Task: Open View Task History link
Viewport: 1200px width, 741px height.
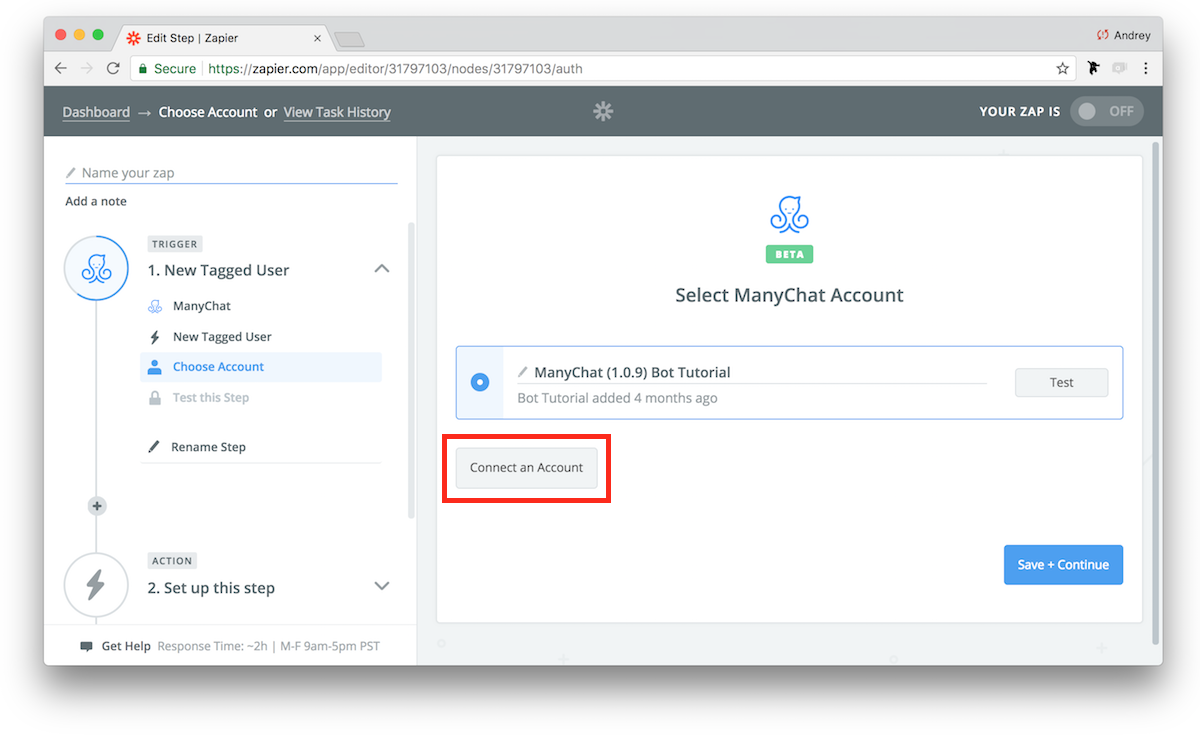Action: tap(337, 112)
